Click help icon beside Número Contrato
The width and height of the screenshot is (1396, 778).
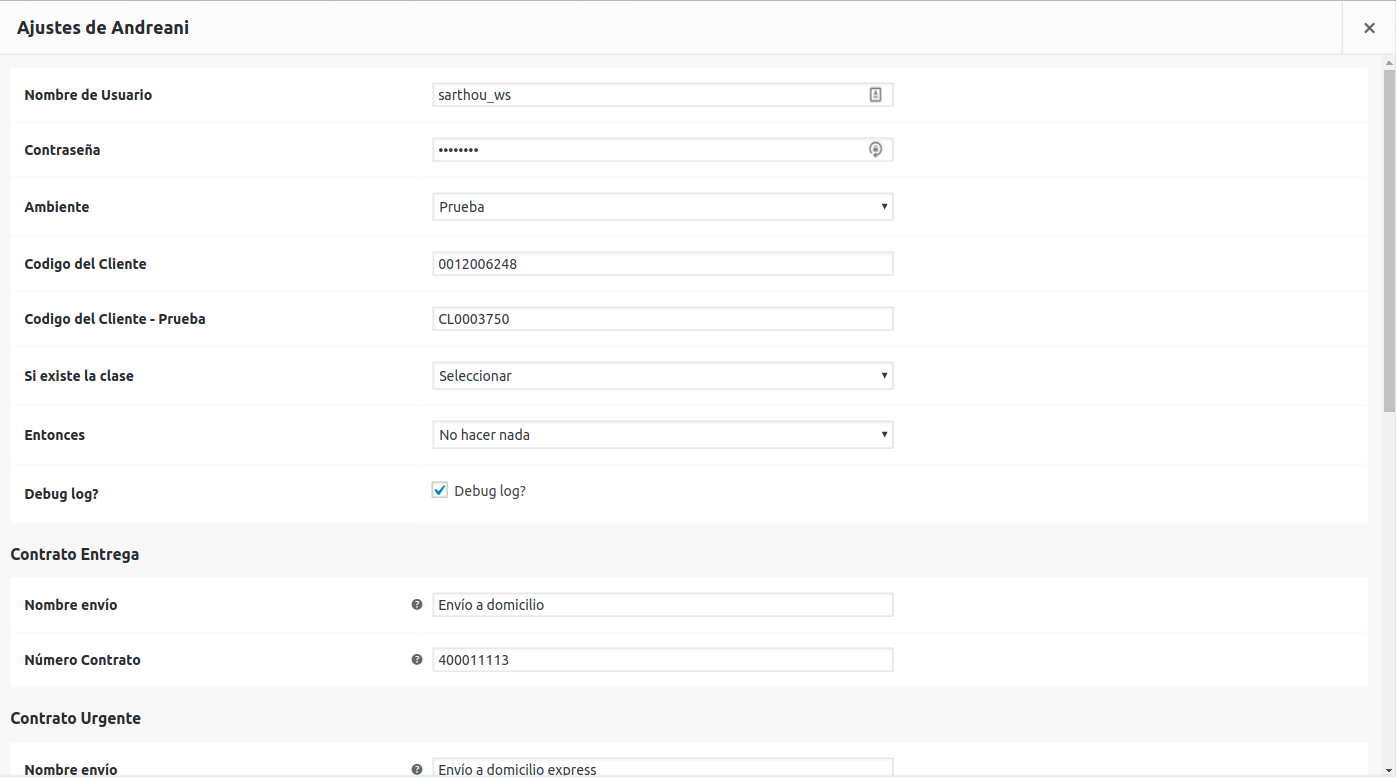(417, 660)
